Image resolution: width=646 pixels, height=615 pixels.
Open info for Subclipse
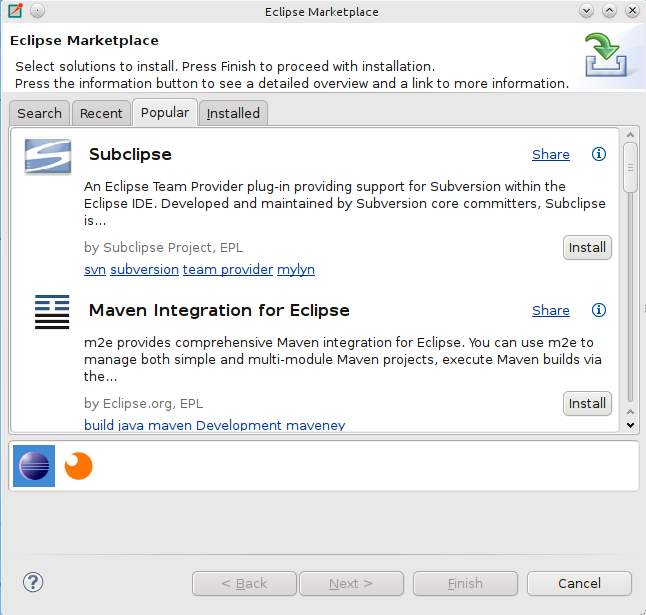[599, 154]
